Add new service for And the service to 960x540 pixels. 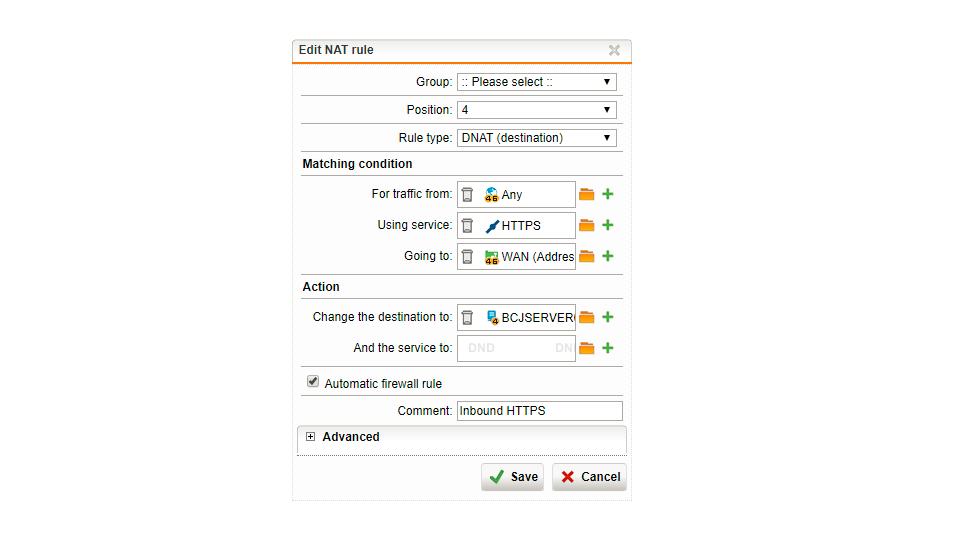(x=607, y=348)
